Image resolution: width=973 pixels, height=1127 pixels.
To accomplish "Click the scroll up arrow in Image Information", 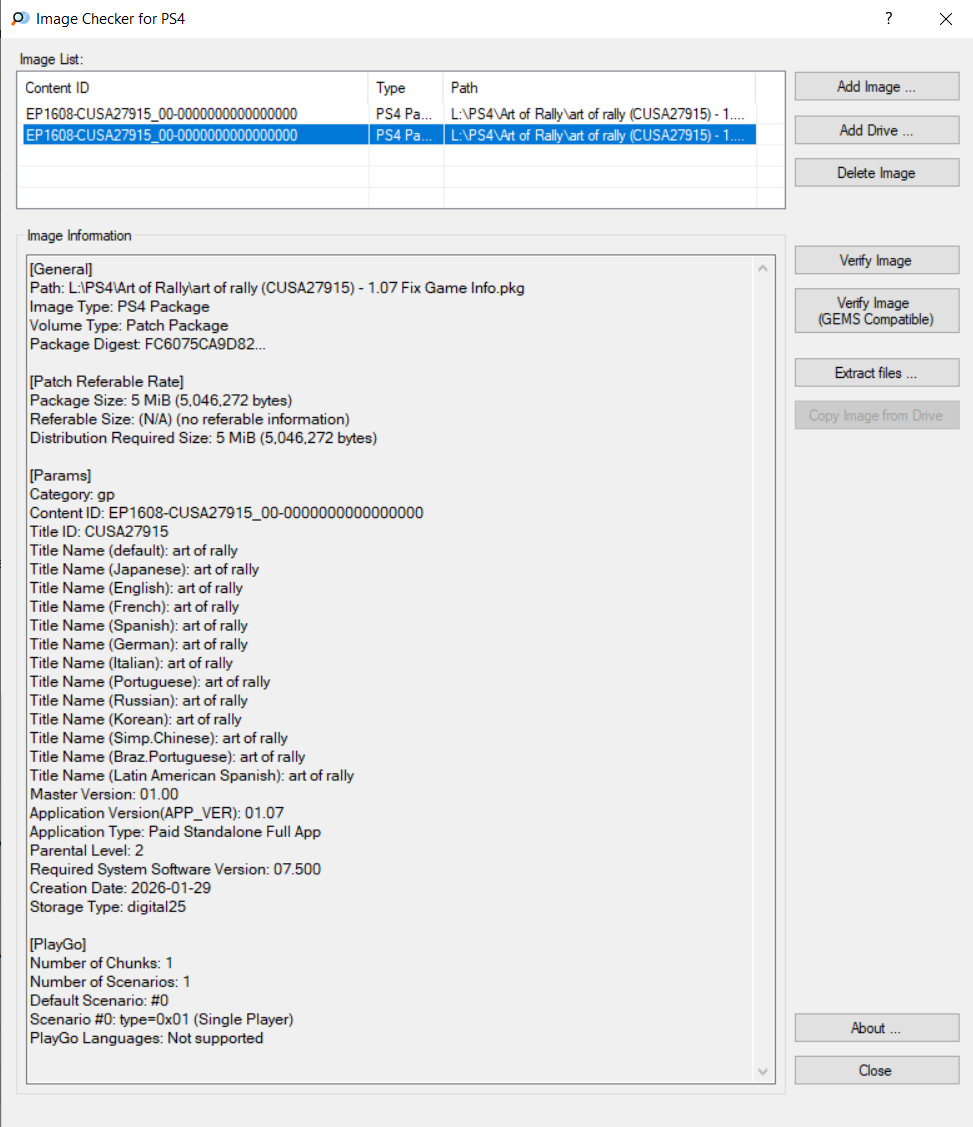I will click(763, 268).
